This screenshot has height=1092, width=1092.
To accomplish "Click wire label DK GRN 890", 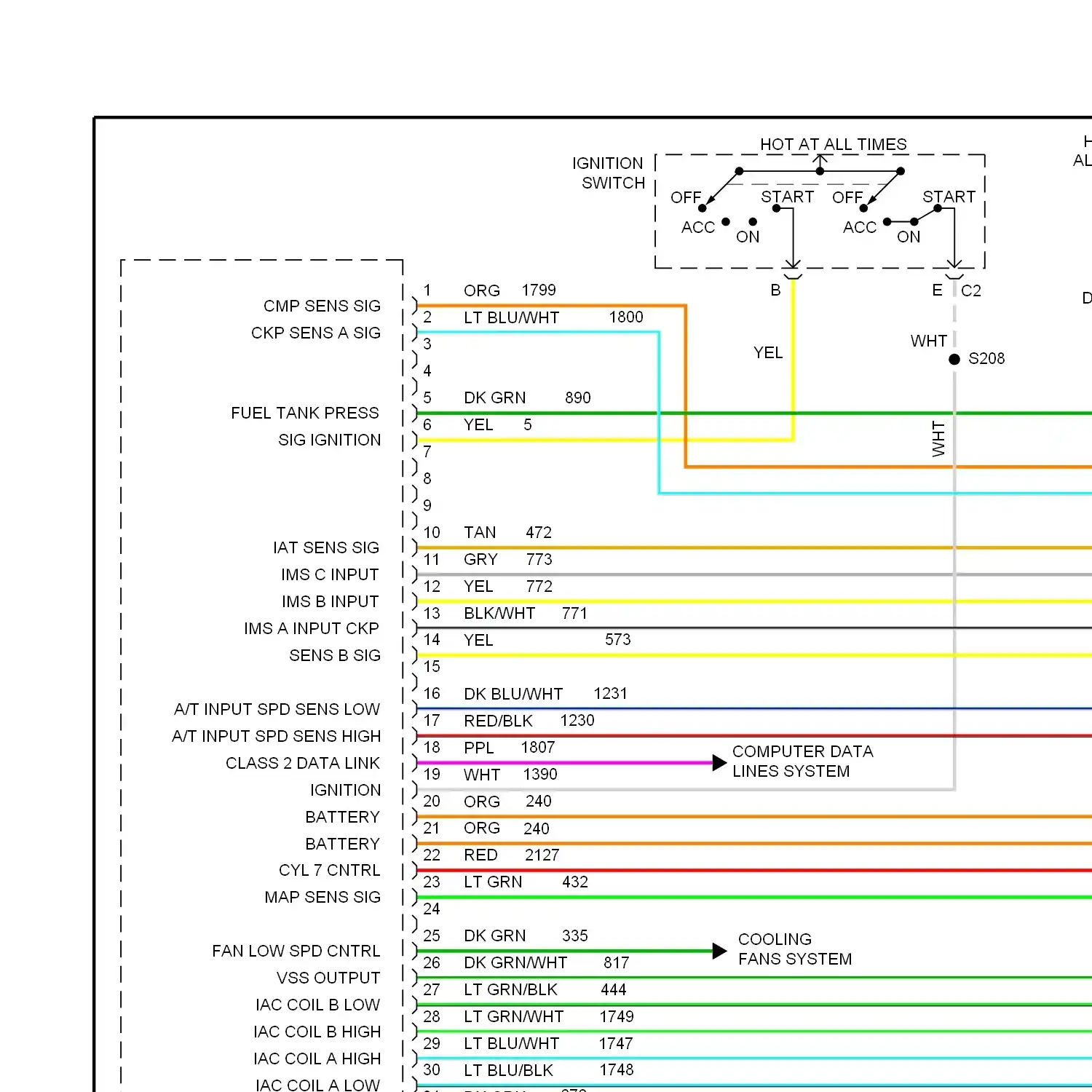I will tap(527, 397).
